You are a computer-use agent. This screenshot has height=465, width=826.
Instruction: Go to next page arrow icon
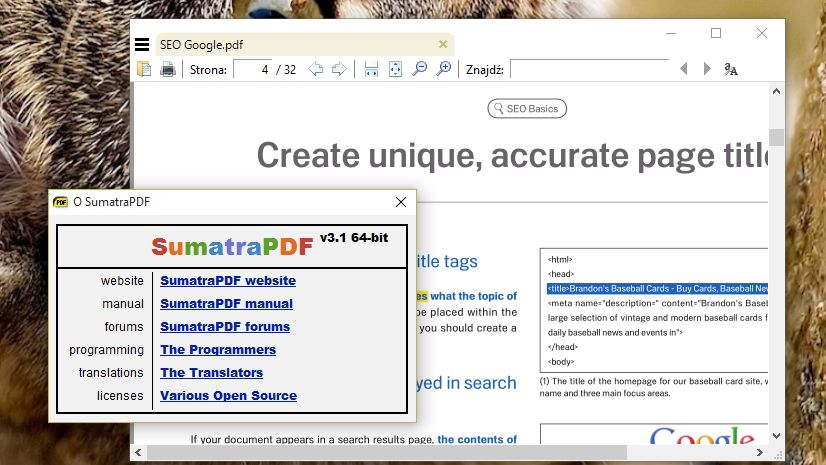pos(339,69)
